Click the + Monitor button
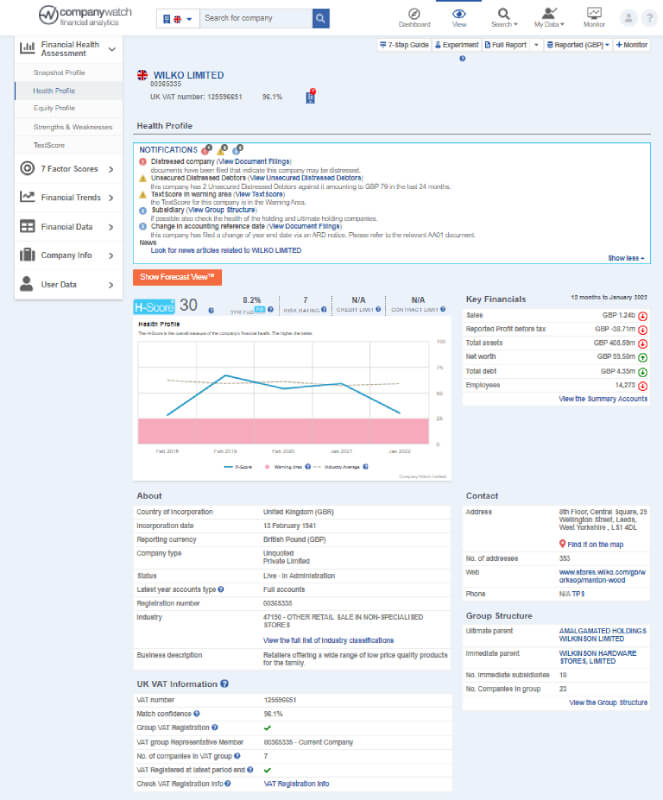 point(632,45)
